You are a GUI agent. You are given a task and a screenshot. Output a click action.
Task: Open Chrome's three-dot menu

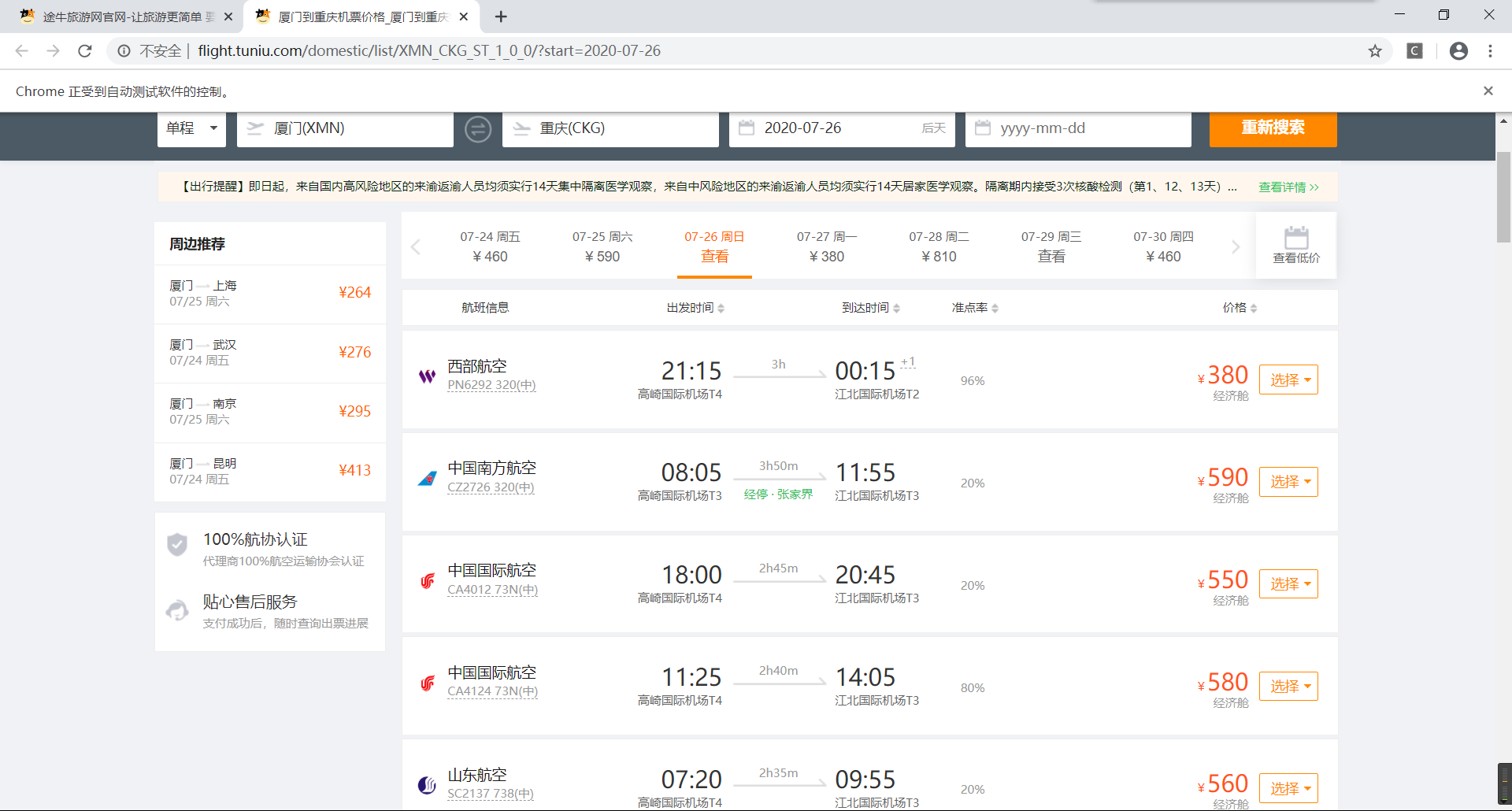tap(1490, 51)
